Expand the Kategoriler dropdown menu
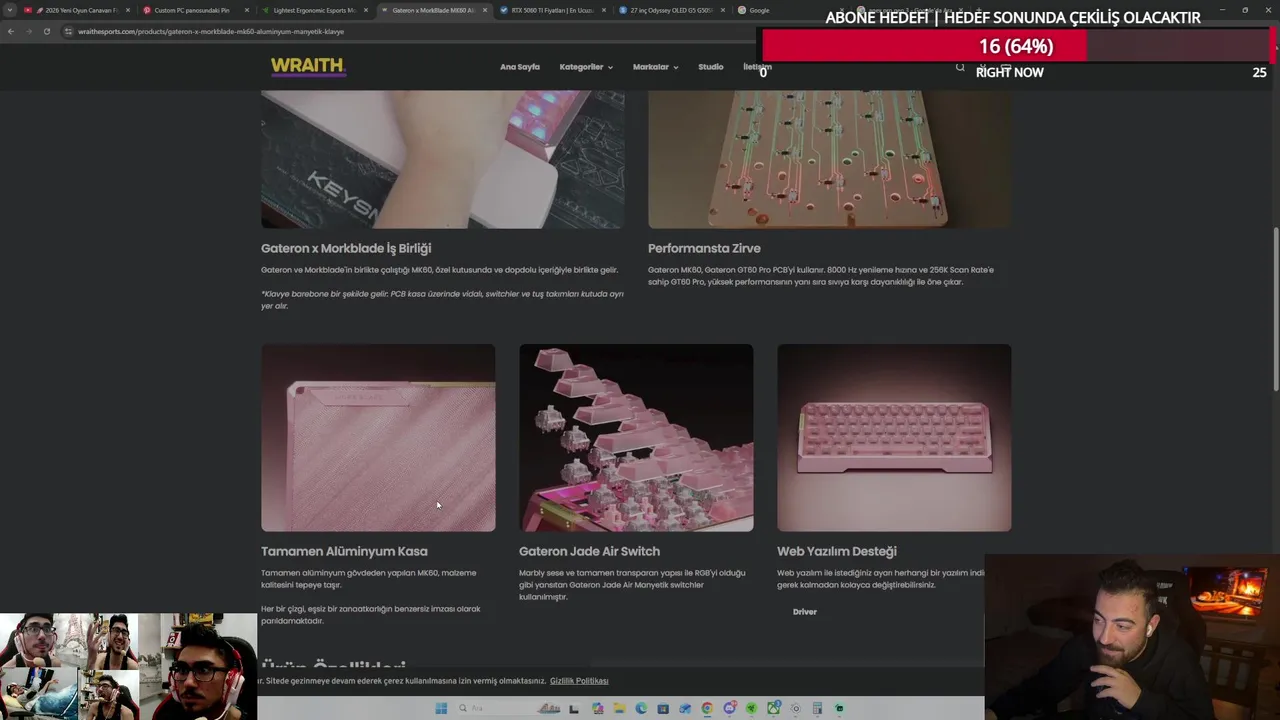This screenshot has width=1280, height=720. tap(586, 67)
